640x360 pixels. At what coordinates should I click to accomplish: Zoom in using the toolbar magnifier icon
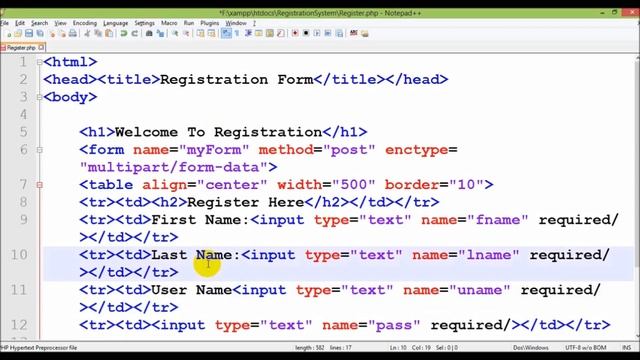(x=175, y=33)
